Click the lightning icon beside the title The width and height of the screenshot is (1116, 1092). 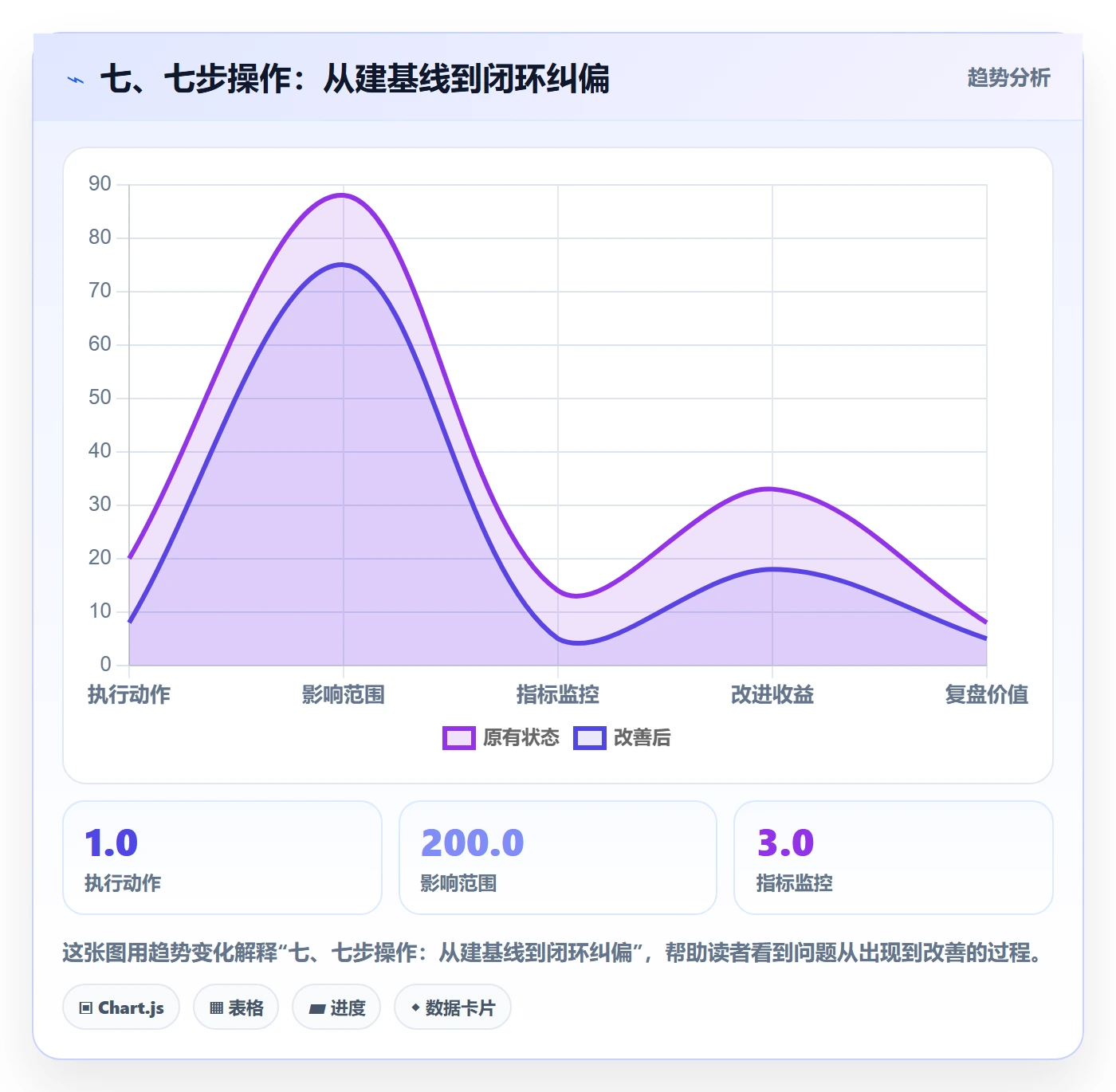click(76, 80)
